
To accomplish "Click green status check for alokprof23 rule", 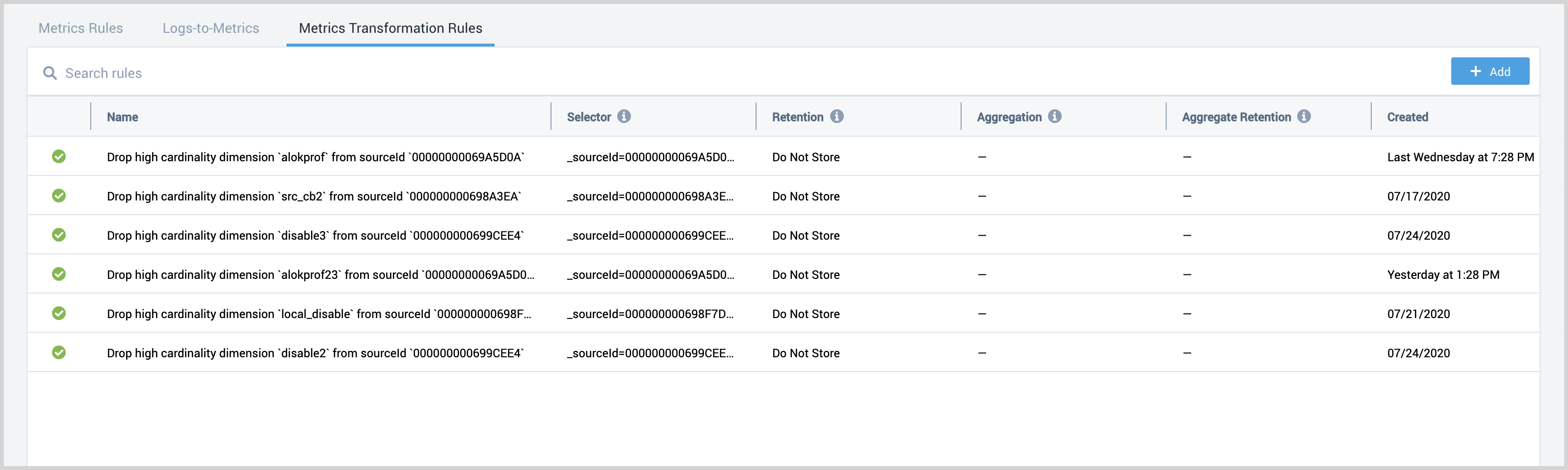I will [x=59, y=274].
